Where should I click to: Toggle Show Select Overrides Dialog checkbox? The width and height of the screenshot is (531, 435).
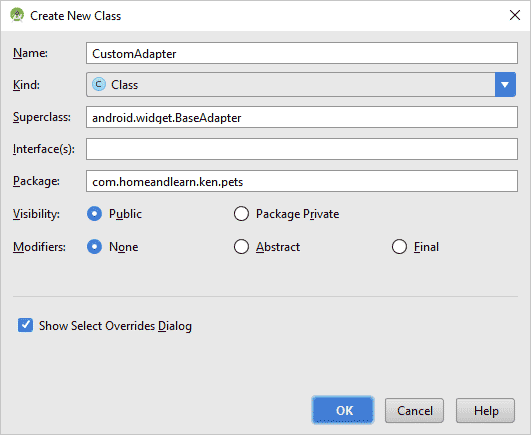pos(25,325)
